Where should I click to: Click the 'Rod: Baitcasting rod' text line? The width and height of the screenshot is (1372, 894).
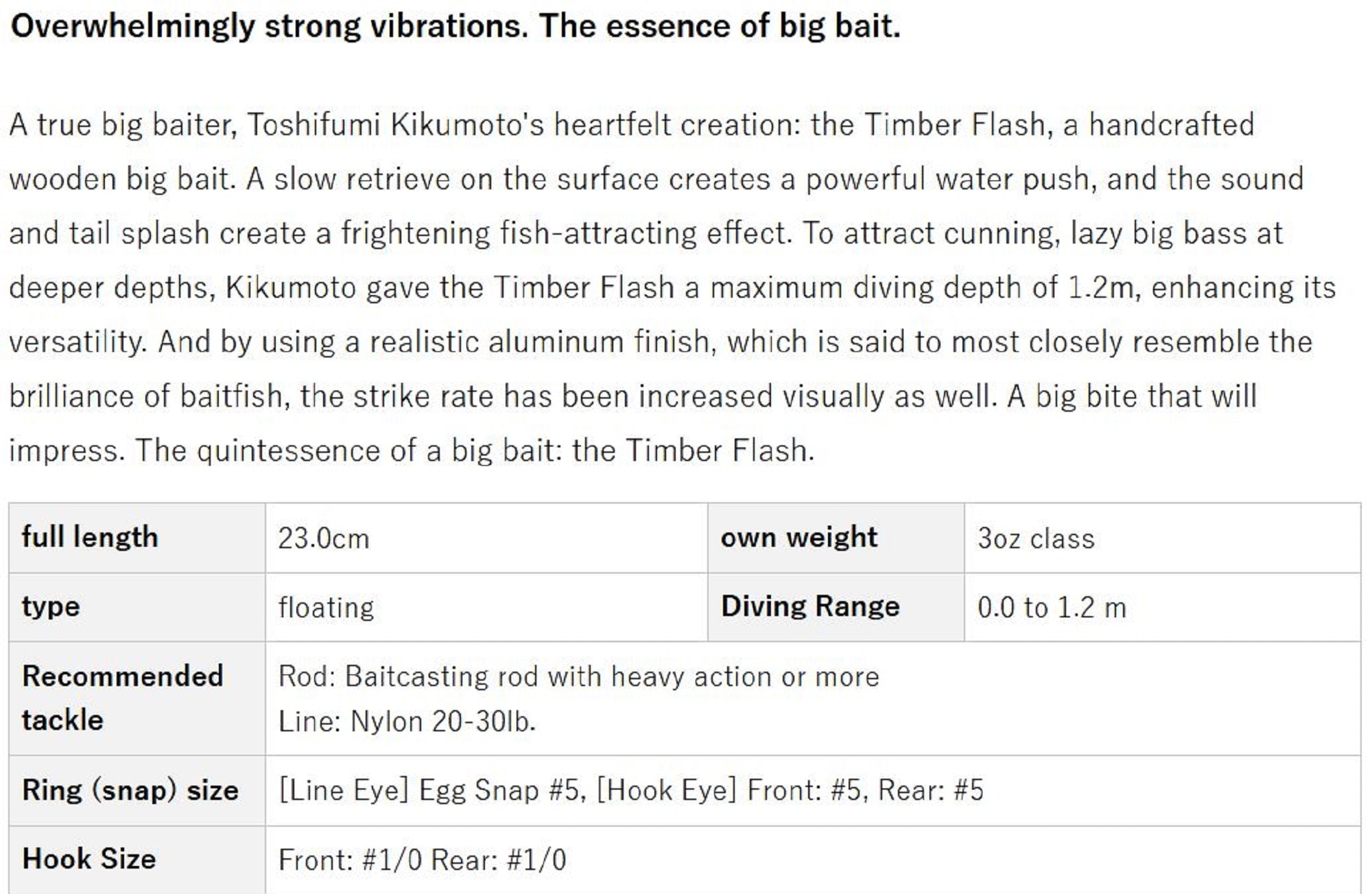coord(578,677)
